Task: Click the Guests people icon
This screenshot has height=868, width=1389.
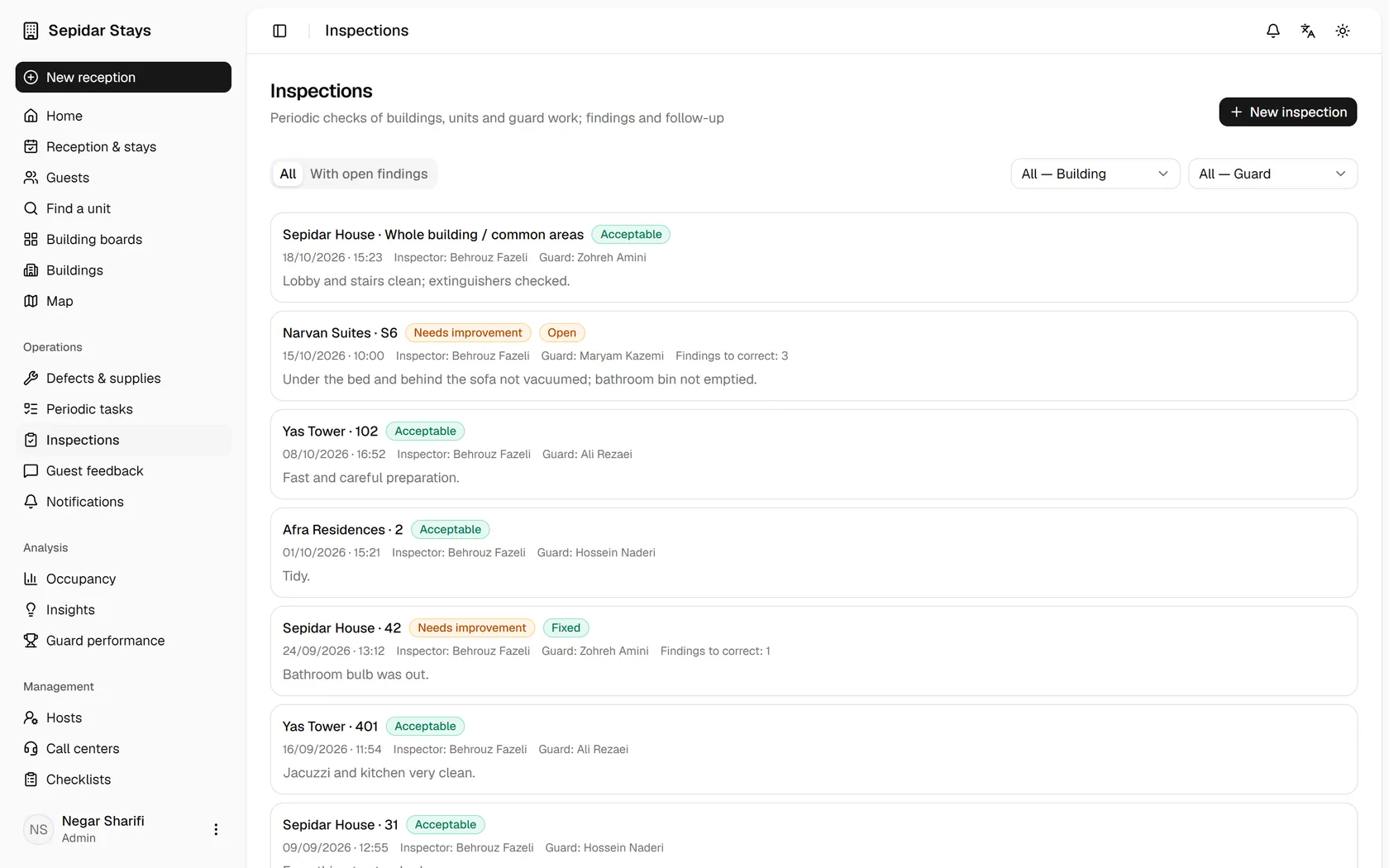Action: point(31,178)
